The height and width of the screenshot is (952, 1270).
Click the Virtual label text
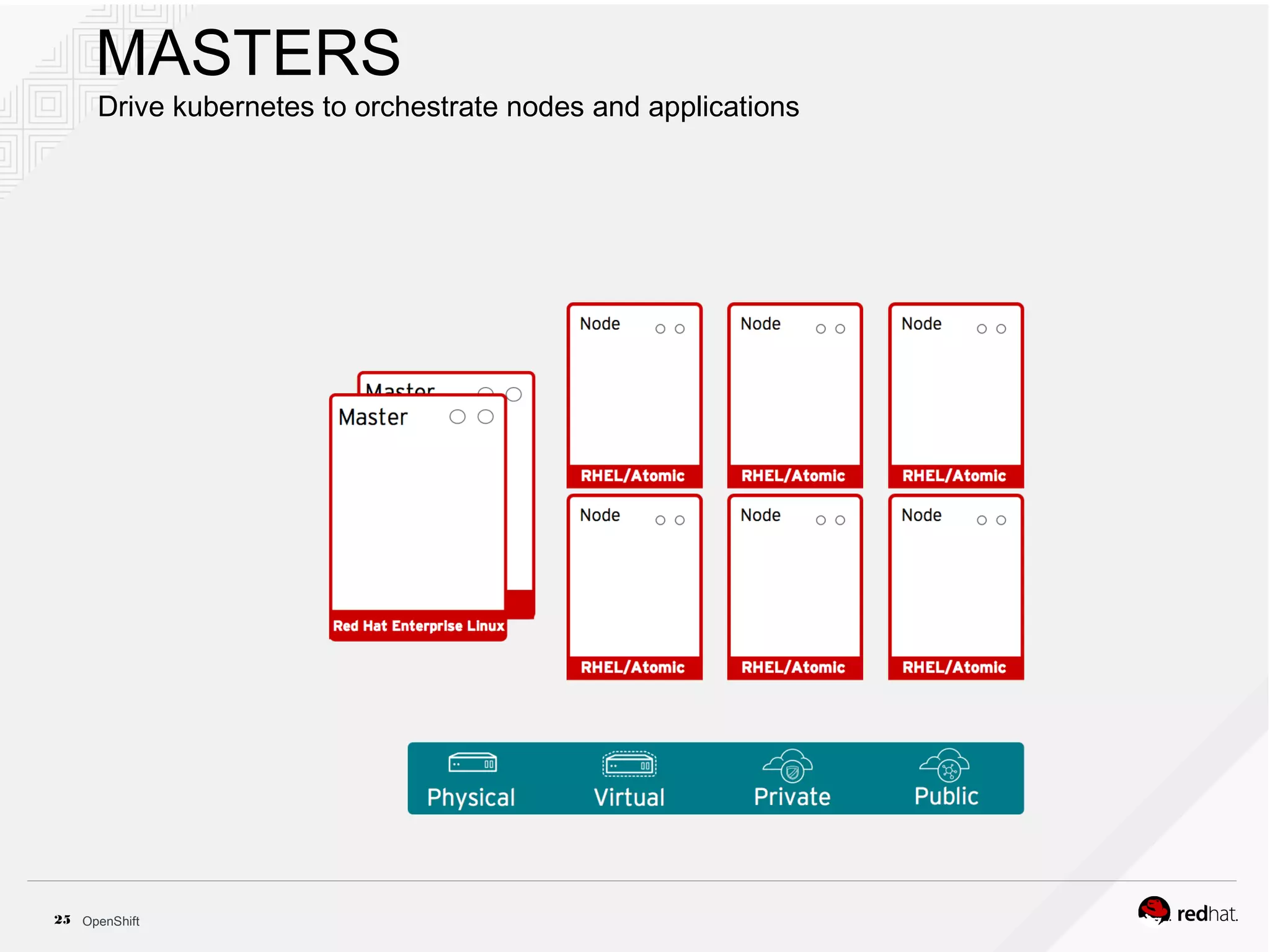point(629,798)
